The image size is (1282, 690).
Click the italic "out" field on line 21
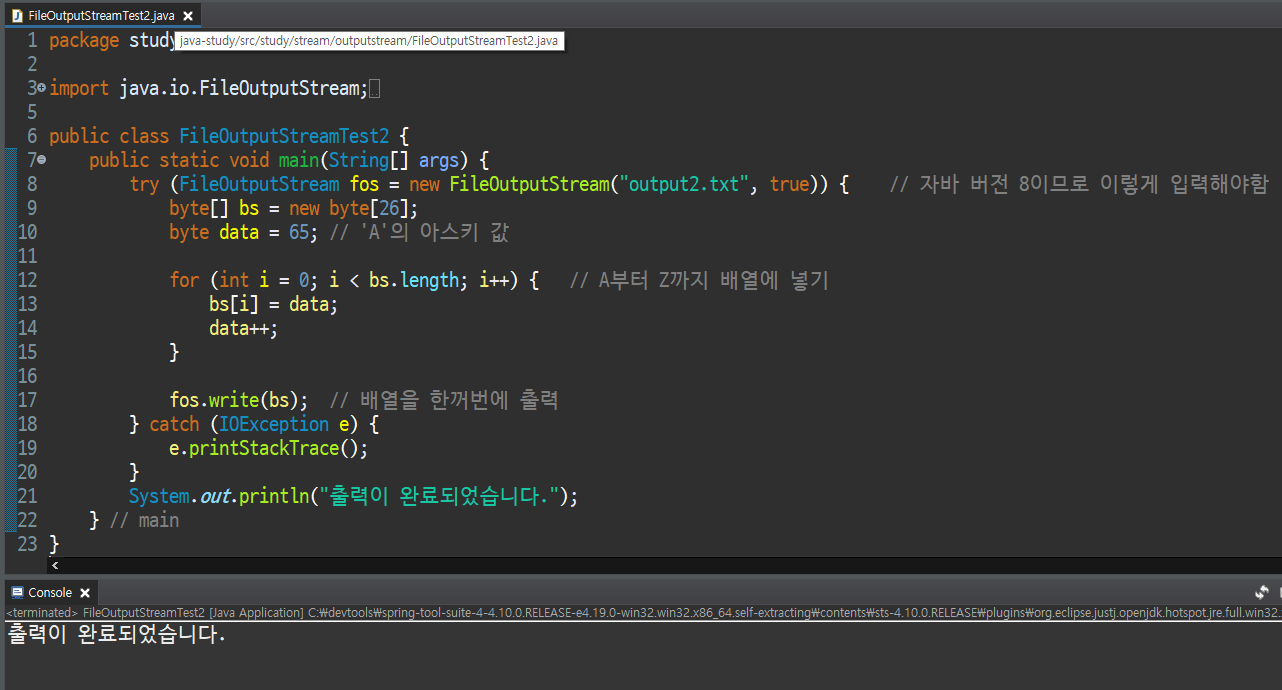click(x=214, y=497)
